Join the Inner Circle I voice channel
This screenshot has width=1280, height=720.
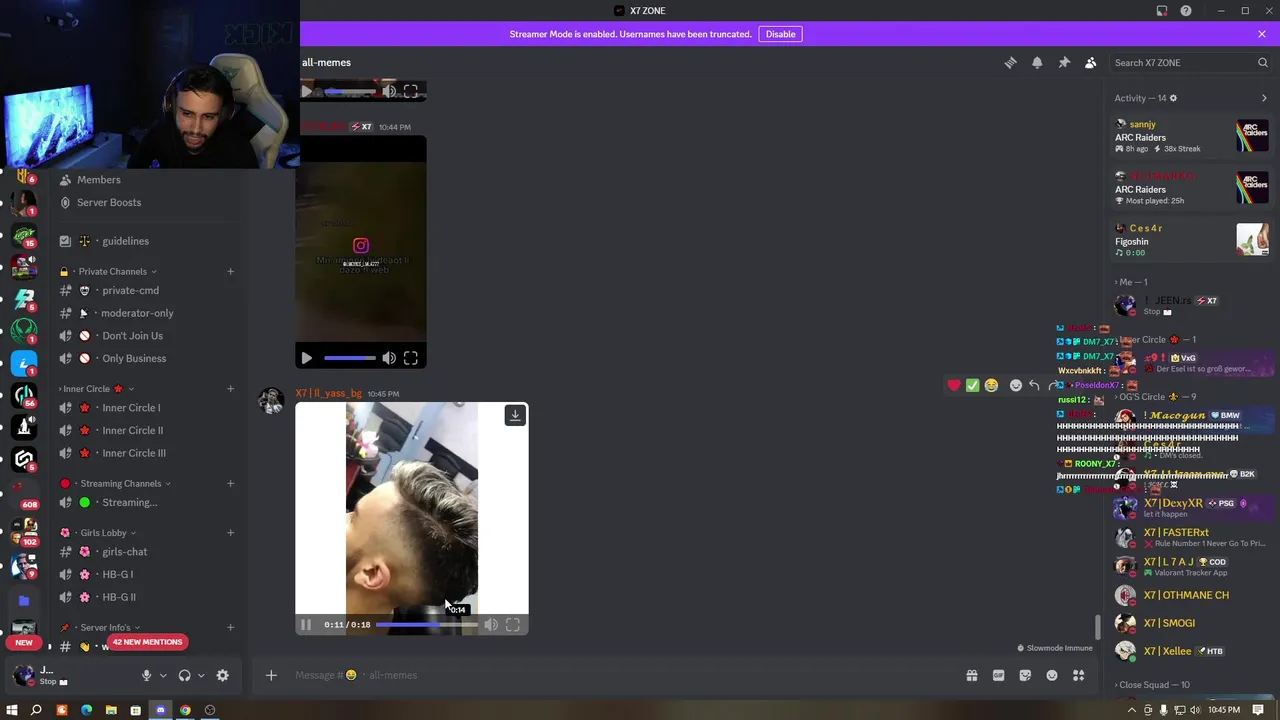pos(131,408)
